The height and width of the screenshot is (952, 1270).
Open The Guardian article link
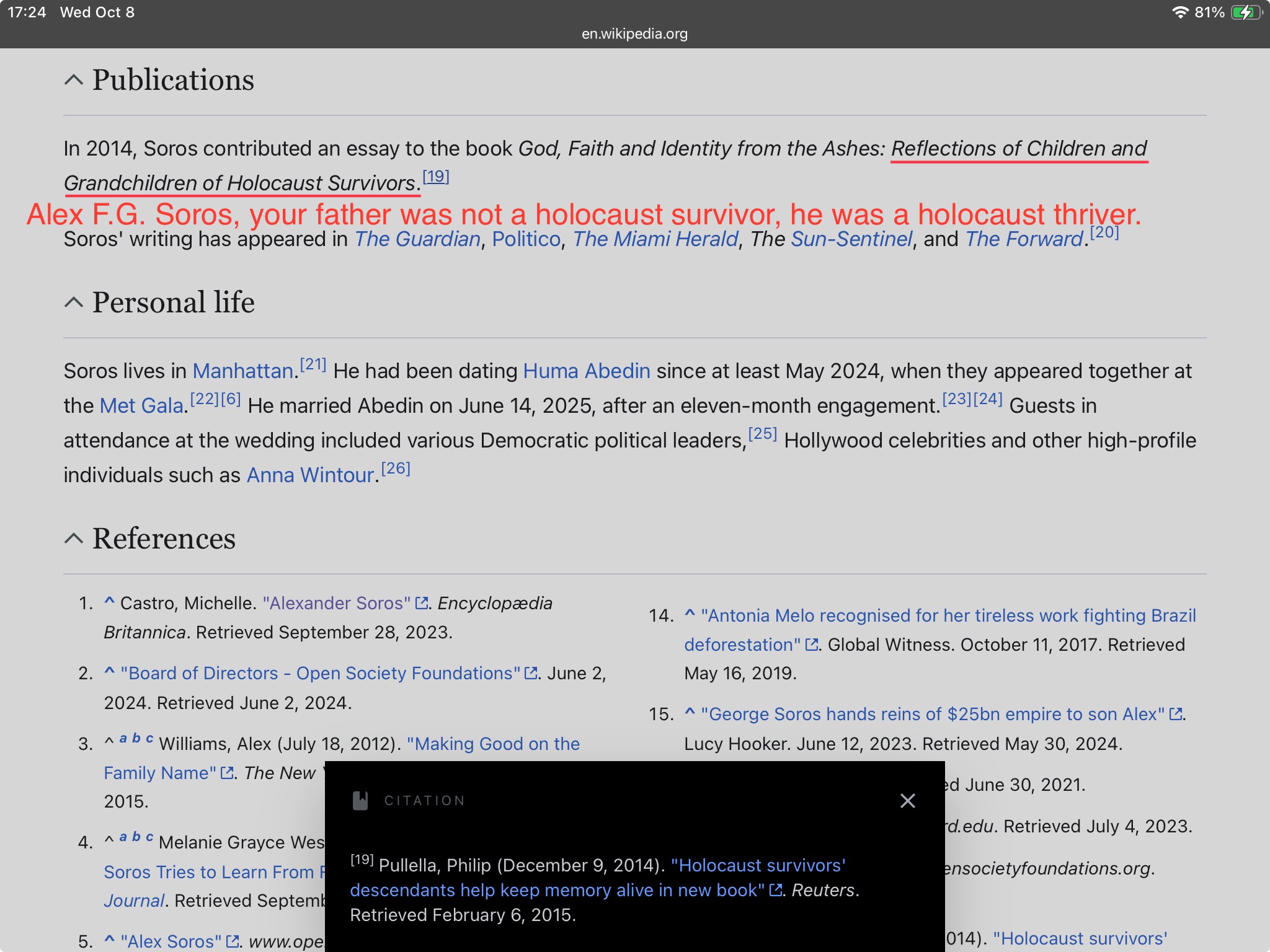[417, 239]
